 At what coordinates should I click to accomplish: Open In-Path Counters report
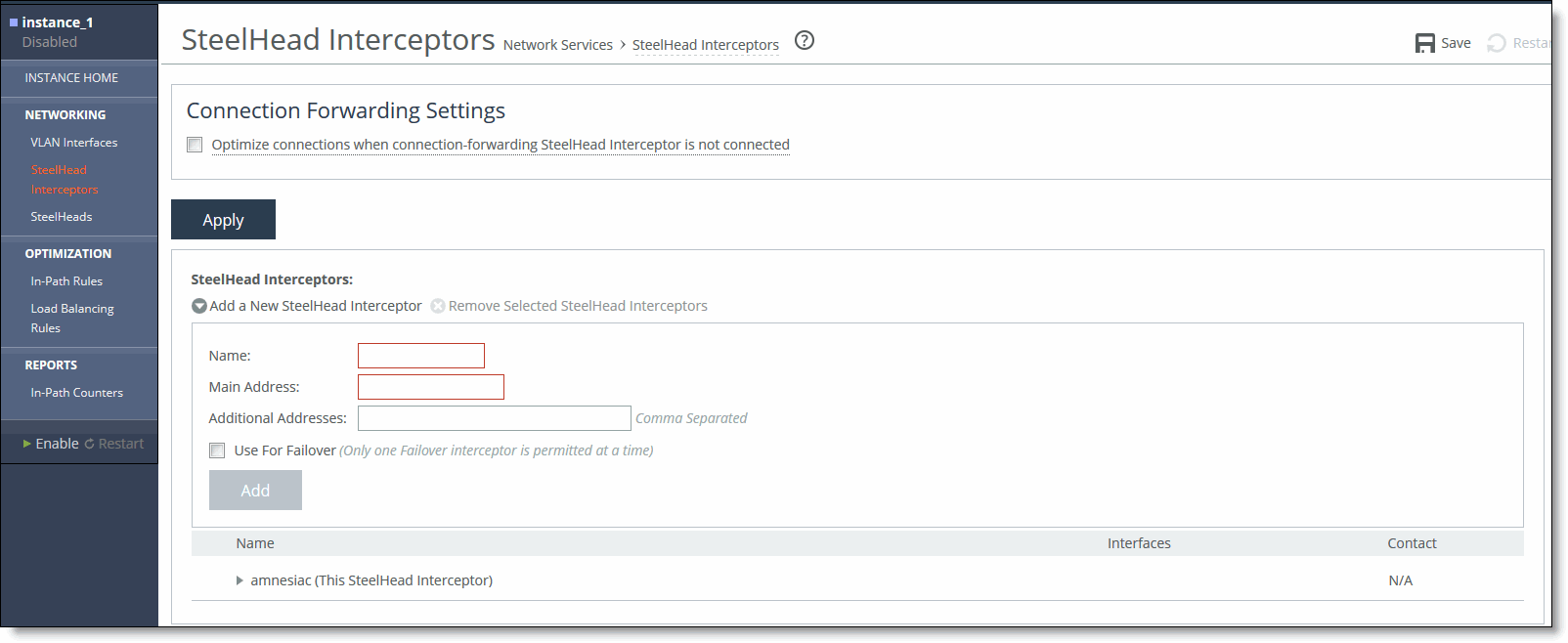pos(77,393)
